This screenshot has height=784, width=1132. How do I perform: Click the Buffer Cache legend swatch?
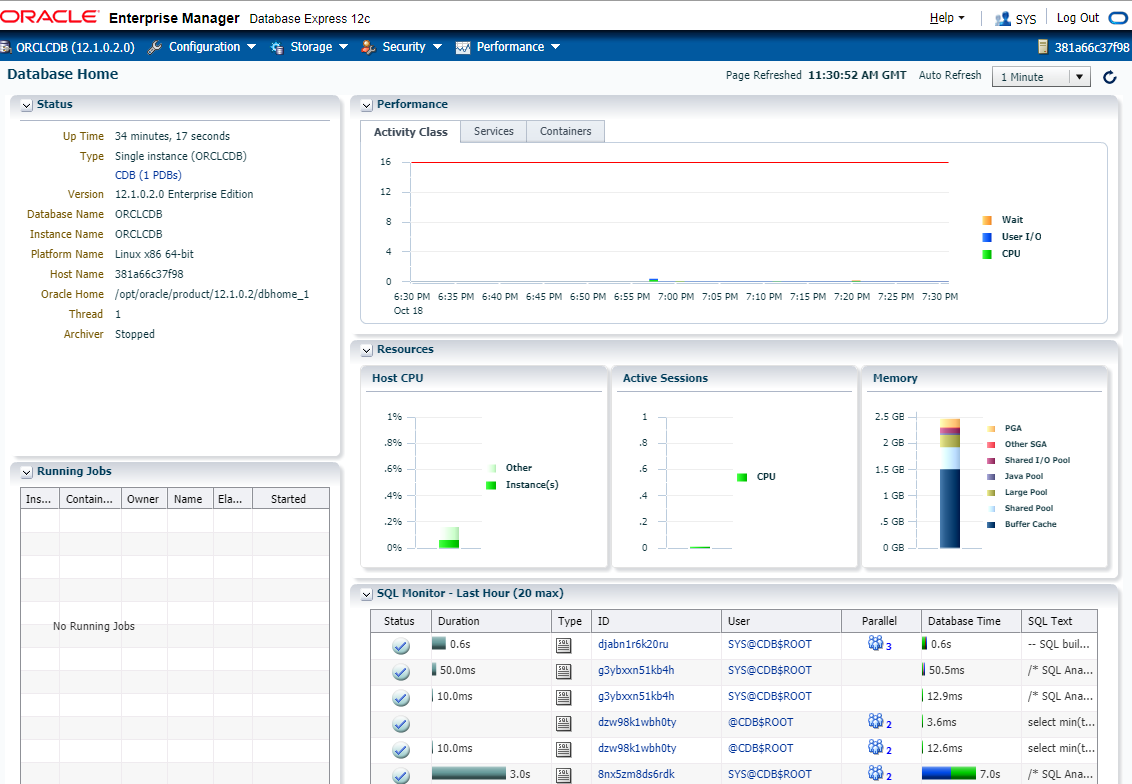click(x=991, y=524)
